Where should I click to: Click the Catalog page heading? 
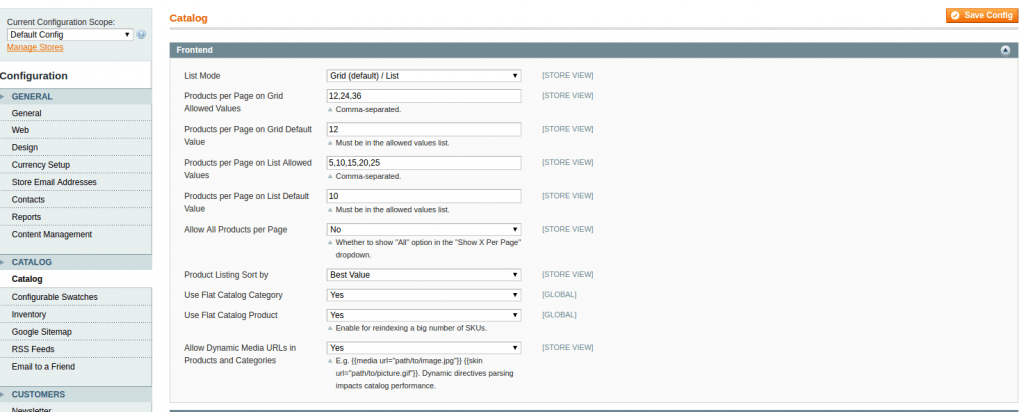[188, 18]
